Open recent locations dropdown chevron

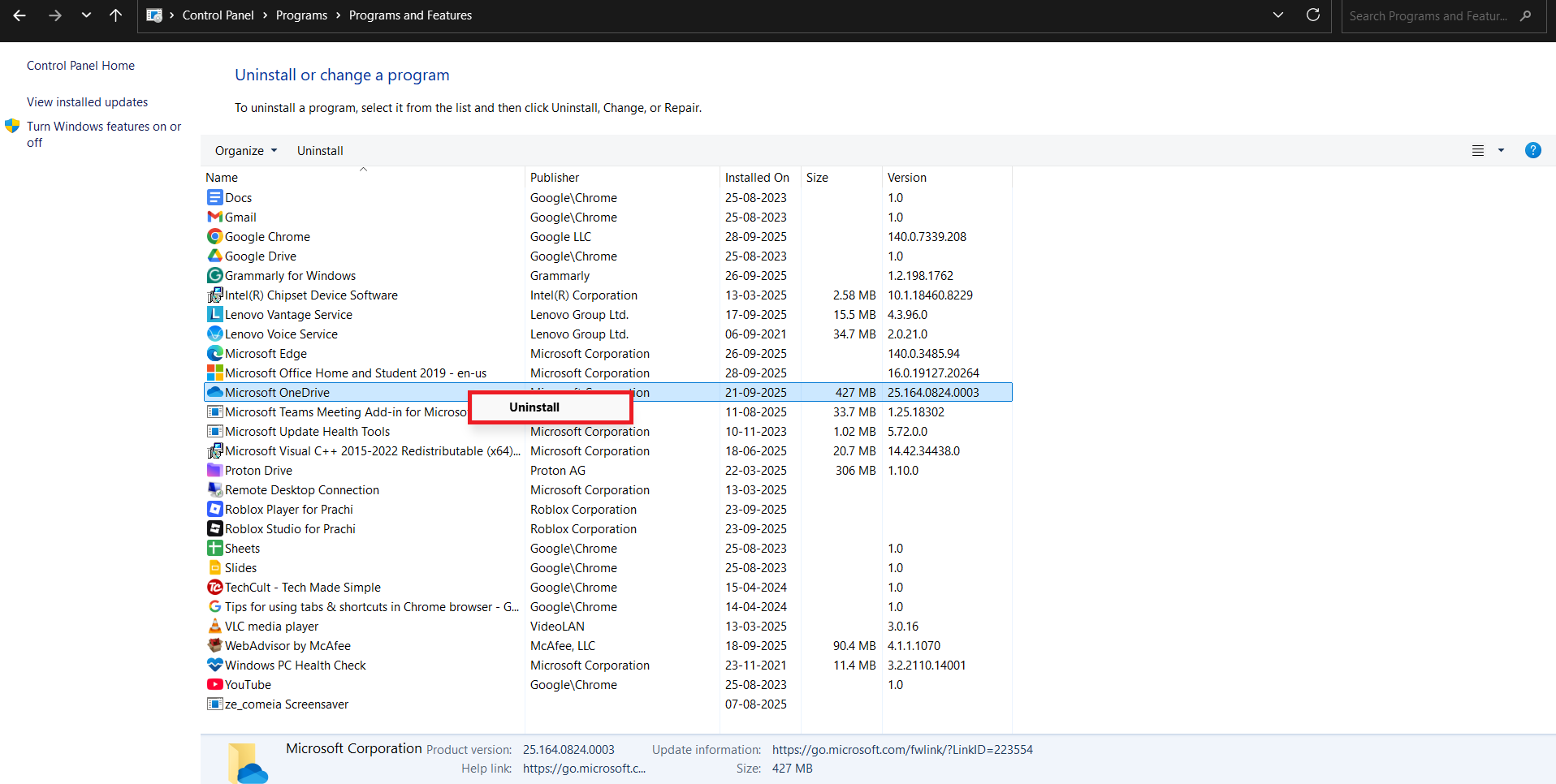pyautogui.click(x=86, y=15)
